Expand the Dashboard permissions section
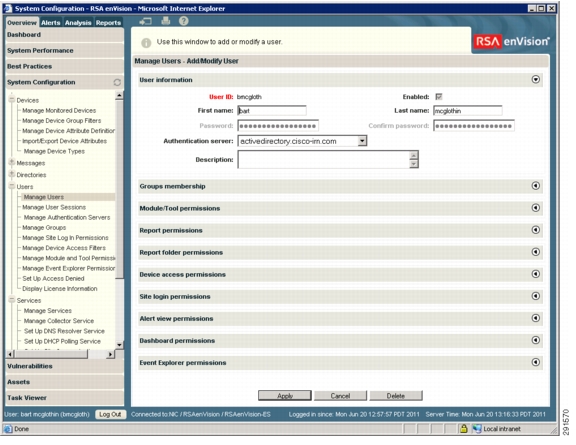Viewport: 576px width, 445px height. point(536,340)
